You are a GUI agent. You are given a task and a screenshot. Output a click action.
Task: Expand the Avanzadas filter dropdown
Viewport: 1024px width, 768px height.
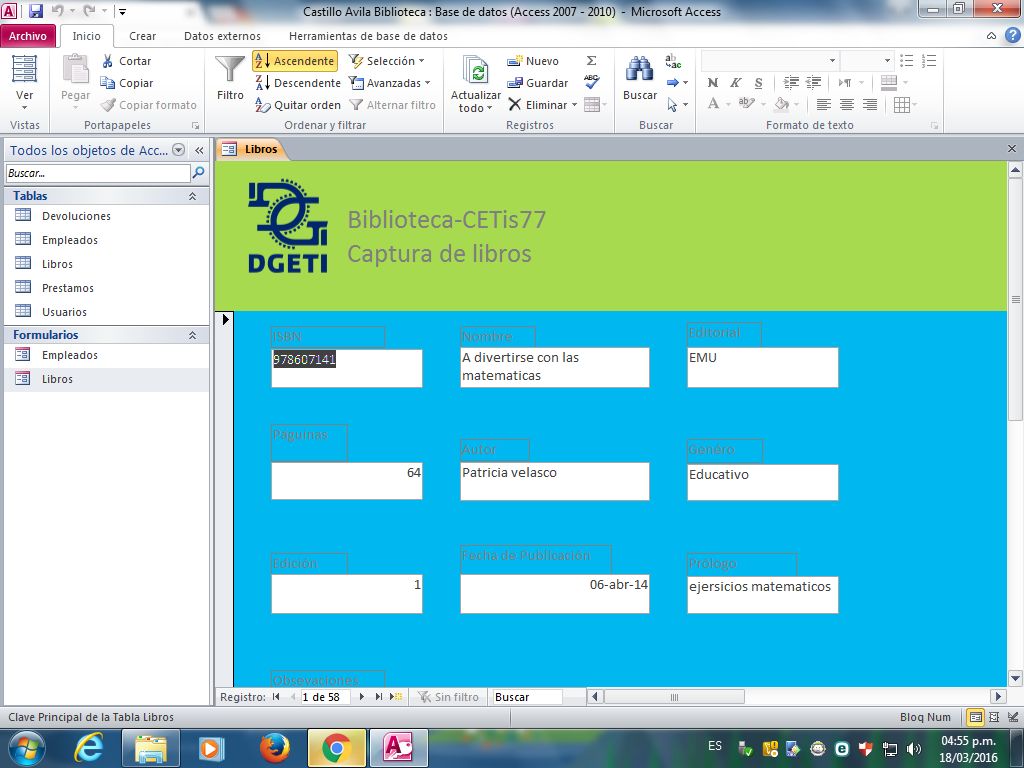click(390, 83)
